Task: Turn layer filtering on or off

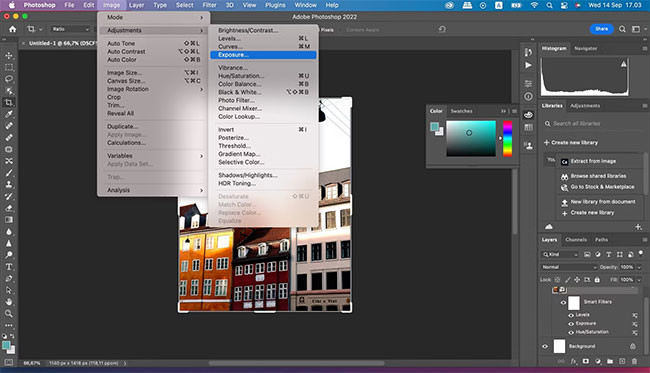Action: pos(641,253)
